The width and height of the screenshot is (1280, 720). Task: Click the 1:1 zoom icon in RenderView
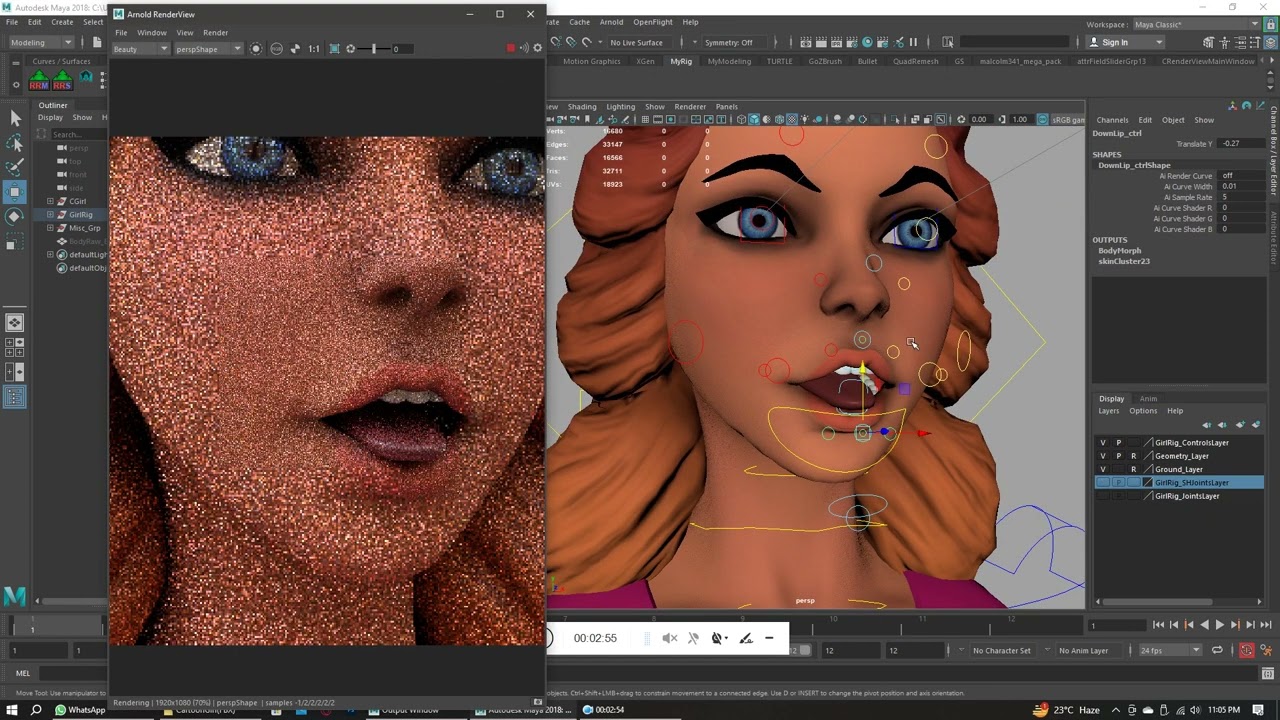point(314,48)
